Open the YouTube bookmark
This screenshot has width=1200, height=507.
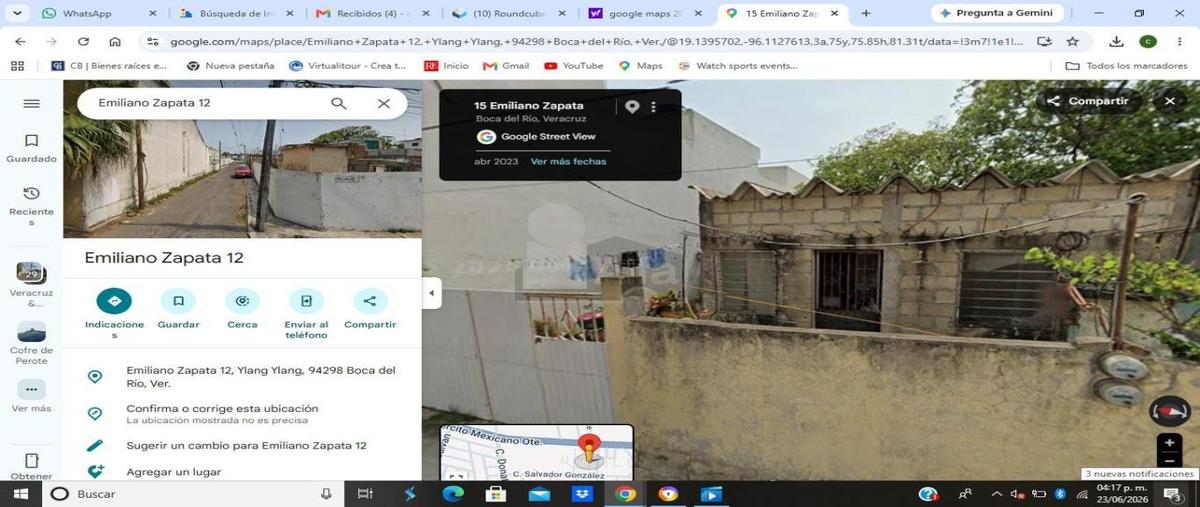573,66
